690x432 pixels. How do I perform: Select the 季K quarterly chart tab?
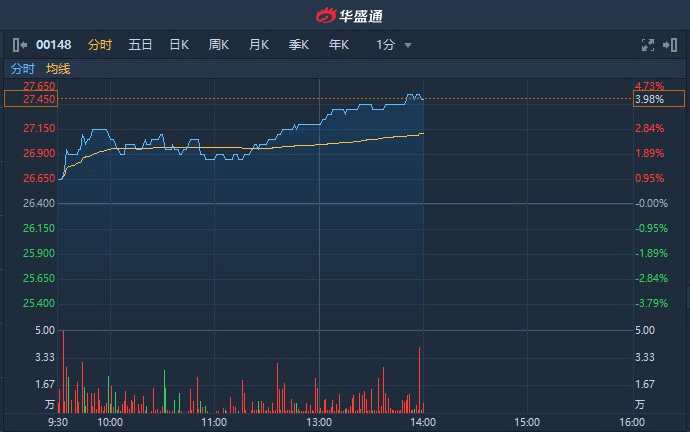pos(299,45)
